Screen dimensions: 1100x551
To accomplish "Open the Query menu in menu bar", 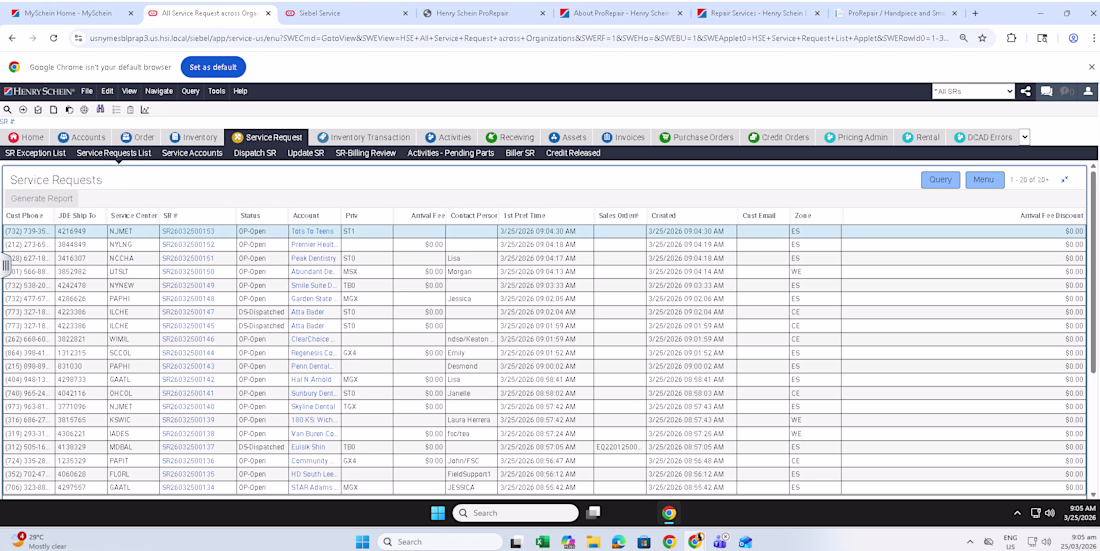I will pos(190,91).
